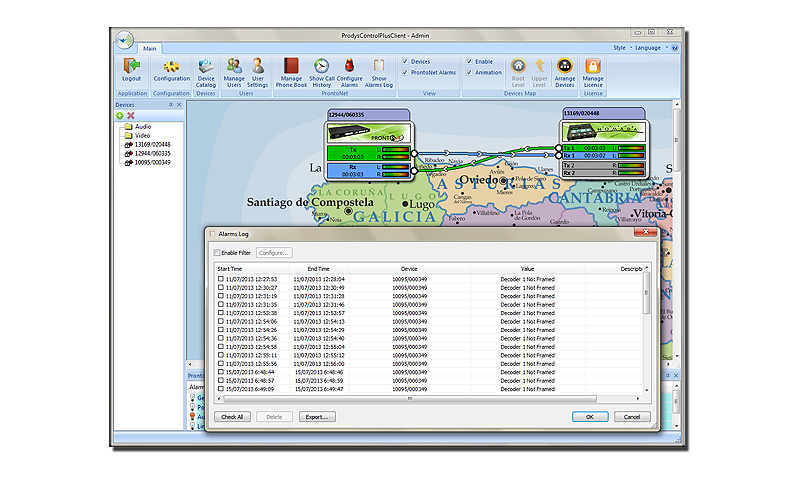Open the Language dropdown
Screen dimensions: 800x480
(648, 47)
